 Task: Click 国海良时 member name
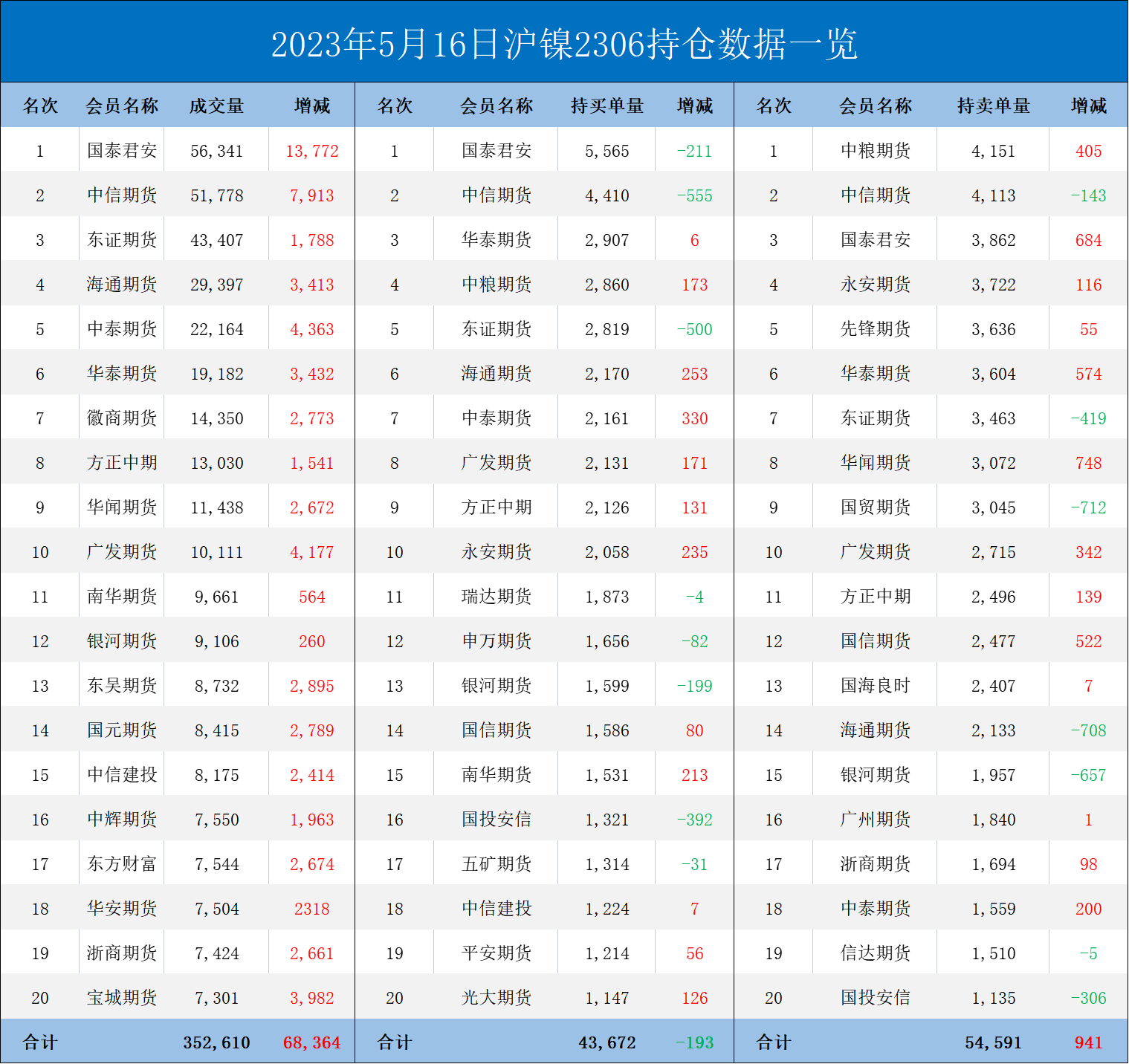click(x=876, y=685)
